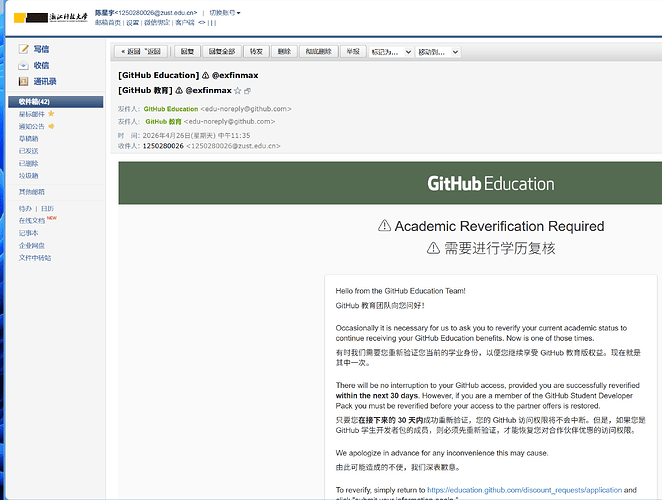The height and width of the screenshot is (500, 662).
Task: Open the 垃圾箱 spam folder
Action: (28, 176)
